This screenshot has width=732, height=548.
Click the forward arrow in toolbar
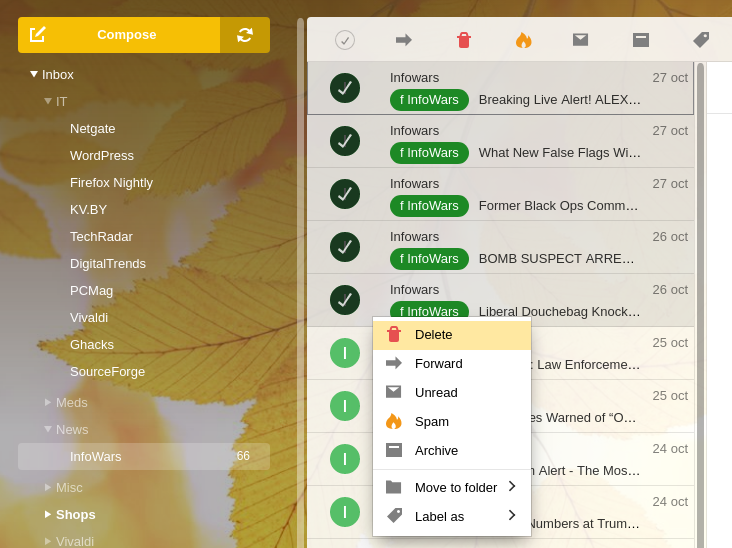point(404,40)
